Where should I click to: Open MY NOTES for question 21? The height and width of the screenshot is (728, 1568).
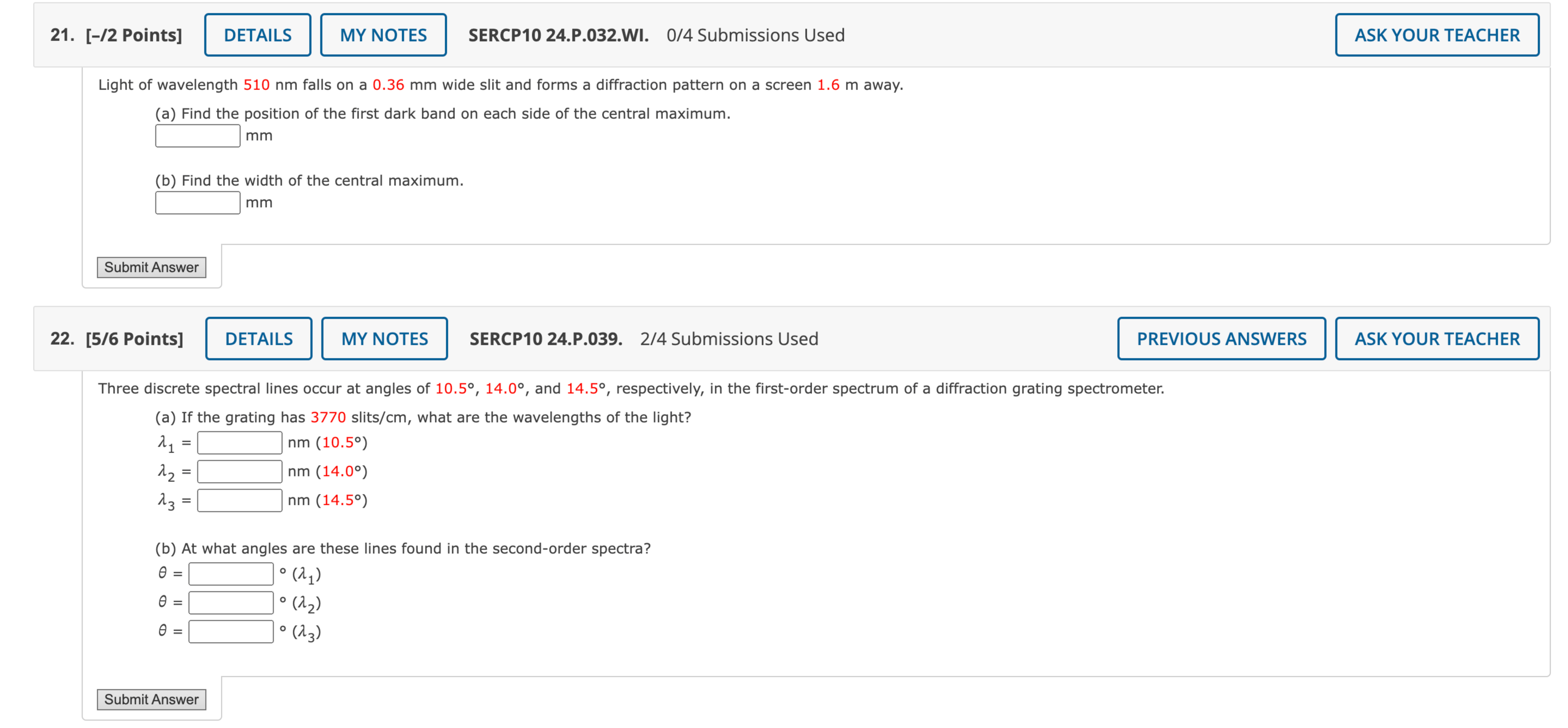tap(382, 35)
